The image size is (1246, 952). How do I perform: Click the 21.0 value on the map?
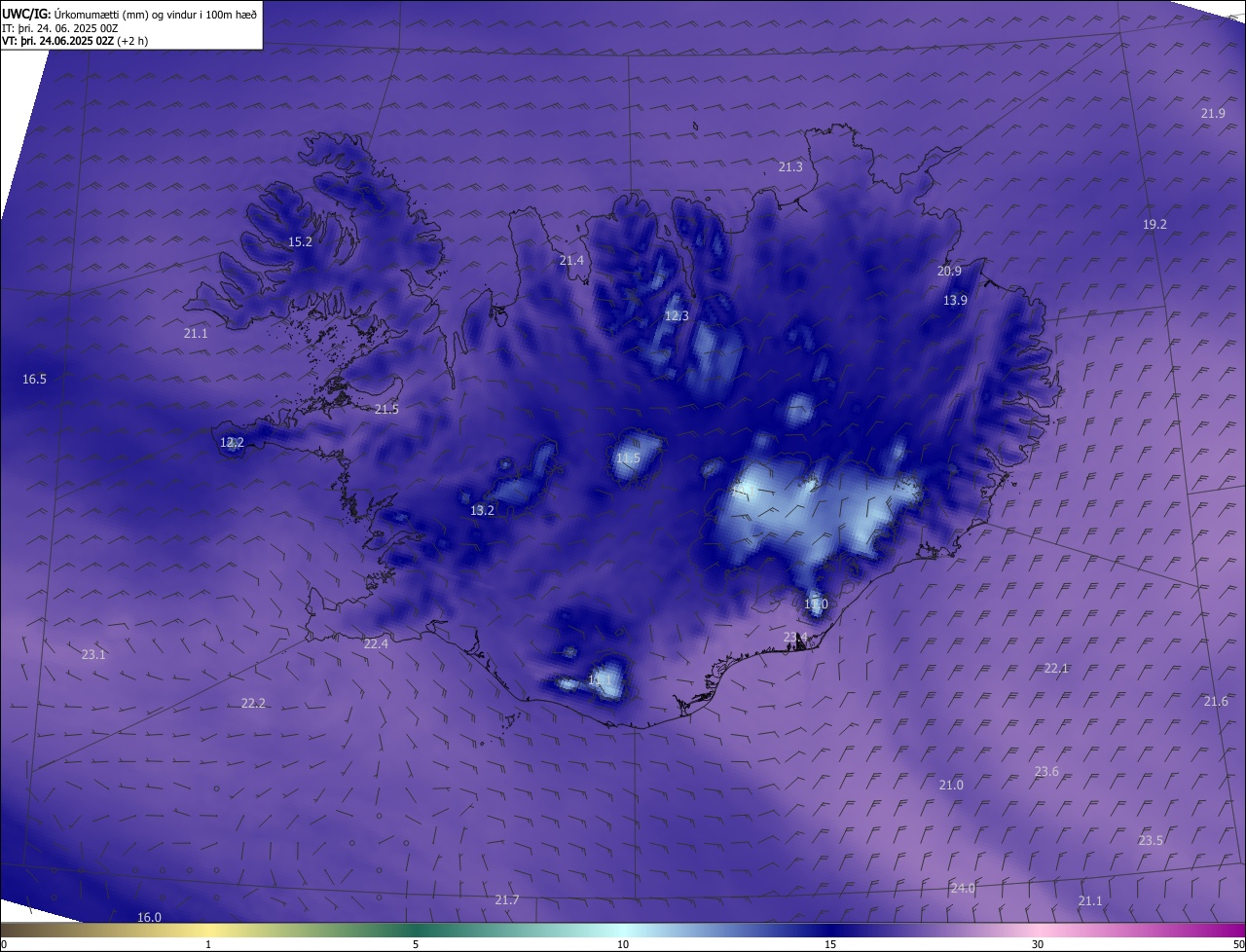pos(951,785)
